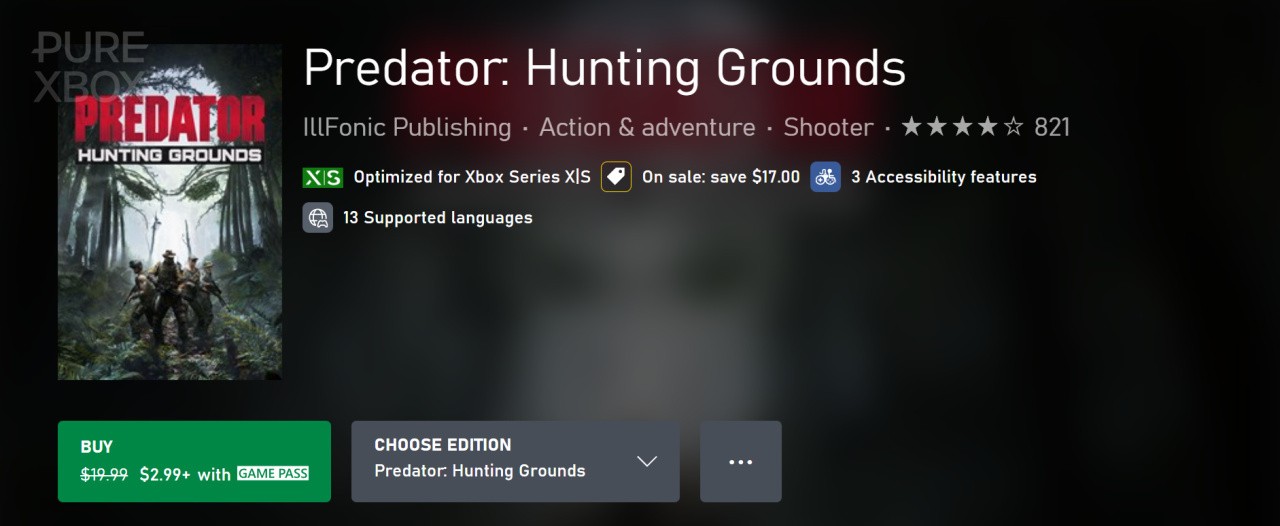Click the Xbox Series X|S optimized badge icon
Image resolution: width=1280 pixels, height=526 pixels.
coord(322,177)
